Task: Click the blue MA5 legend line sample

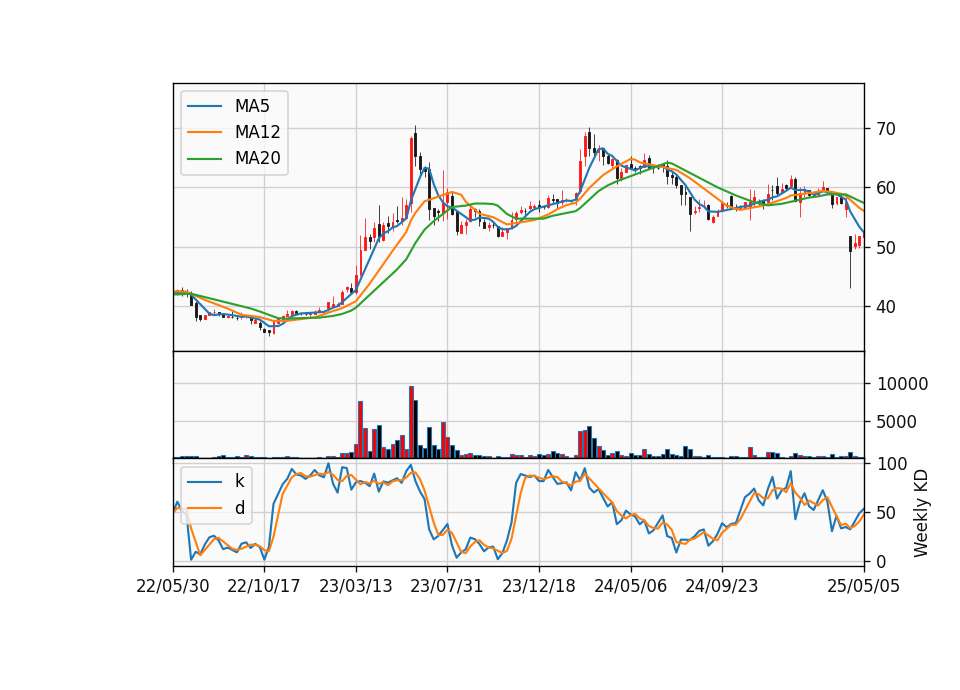Action: (x=204, y=106)
